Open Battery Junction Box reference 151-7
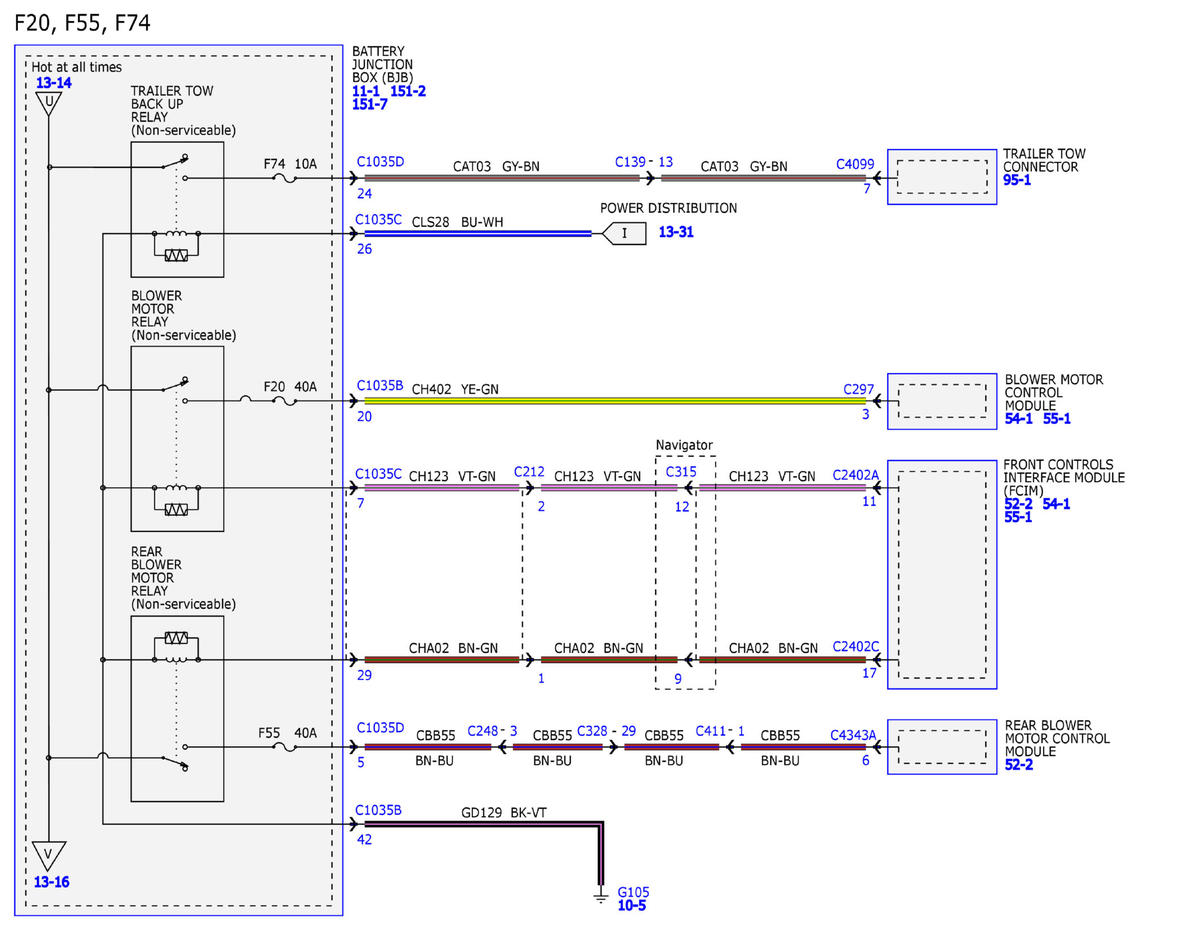The image size is (1200, 927). click(x=370, y=104)
